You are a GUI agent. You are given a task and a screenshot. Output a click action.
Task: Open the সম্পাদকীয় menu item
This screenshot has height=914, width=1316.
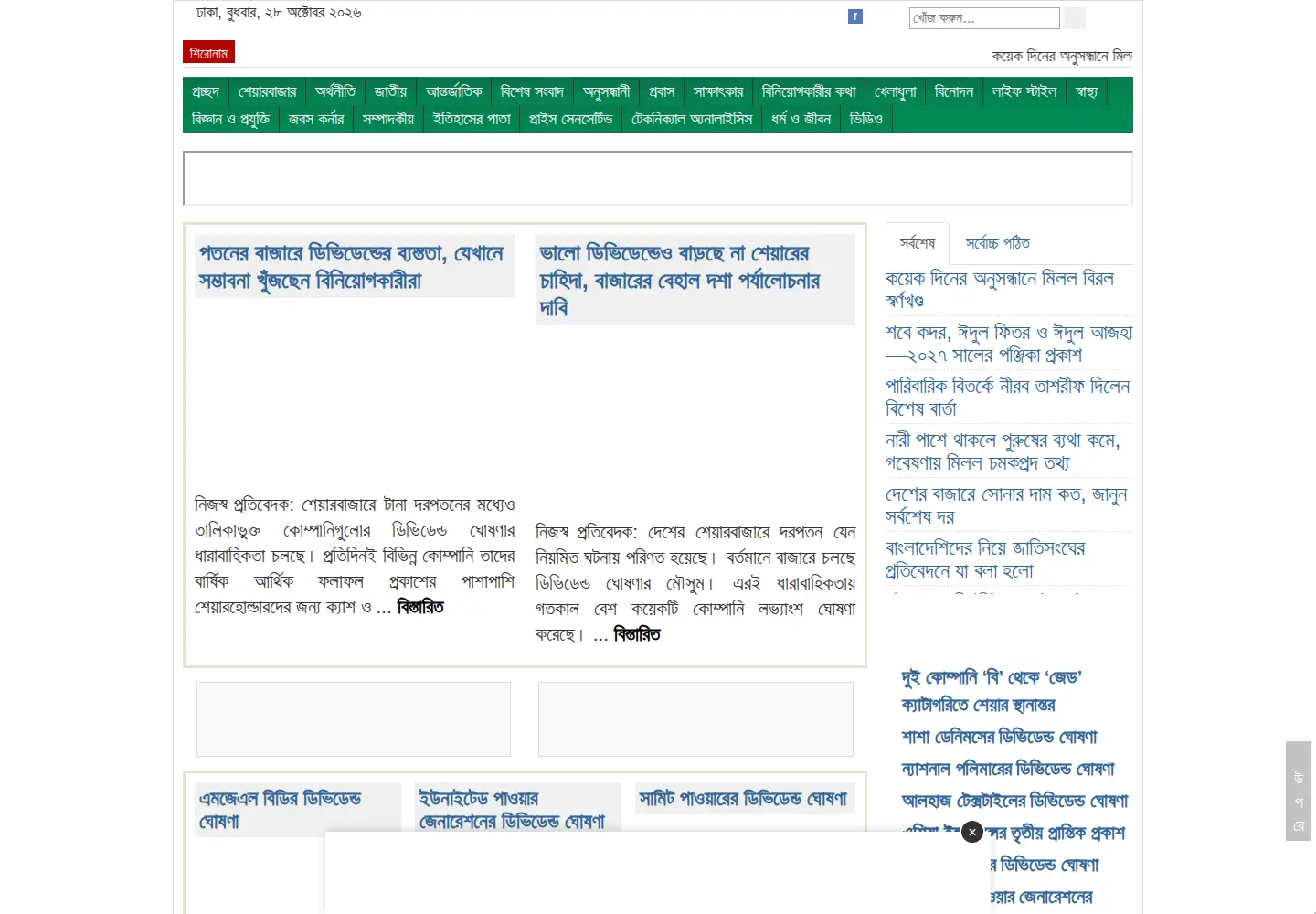coord(388,119)
